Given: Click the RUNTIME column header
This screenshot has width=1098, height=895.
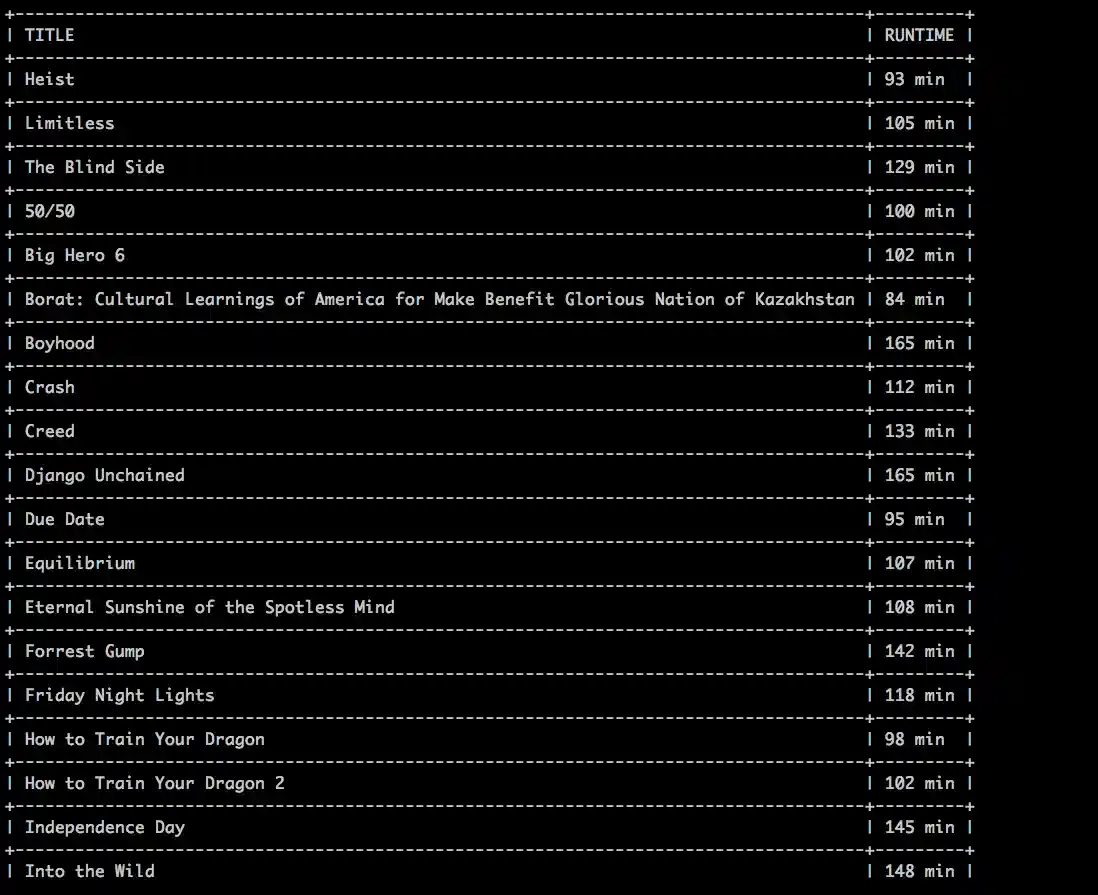Looking at the screenshot, I should pos(919,35).
